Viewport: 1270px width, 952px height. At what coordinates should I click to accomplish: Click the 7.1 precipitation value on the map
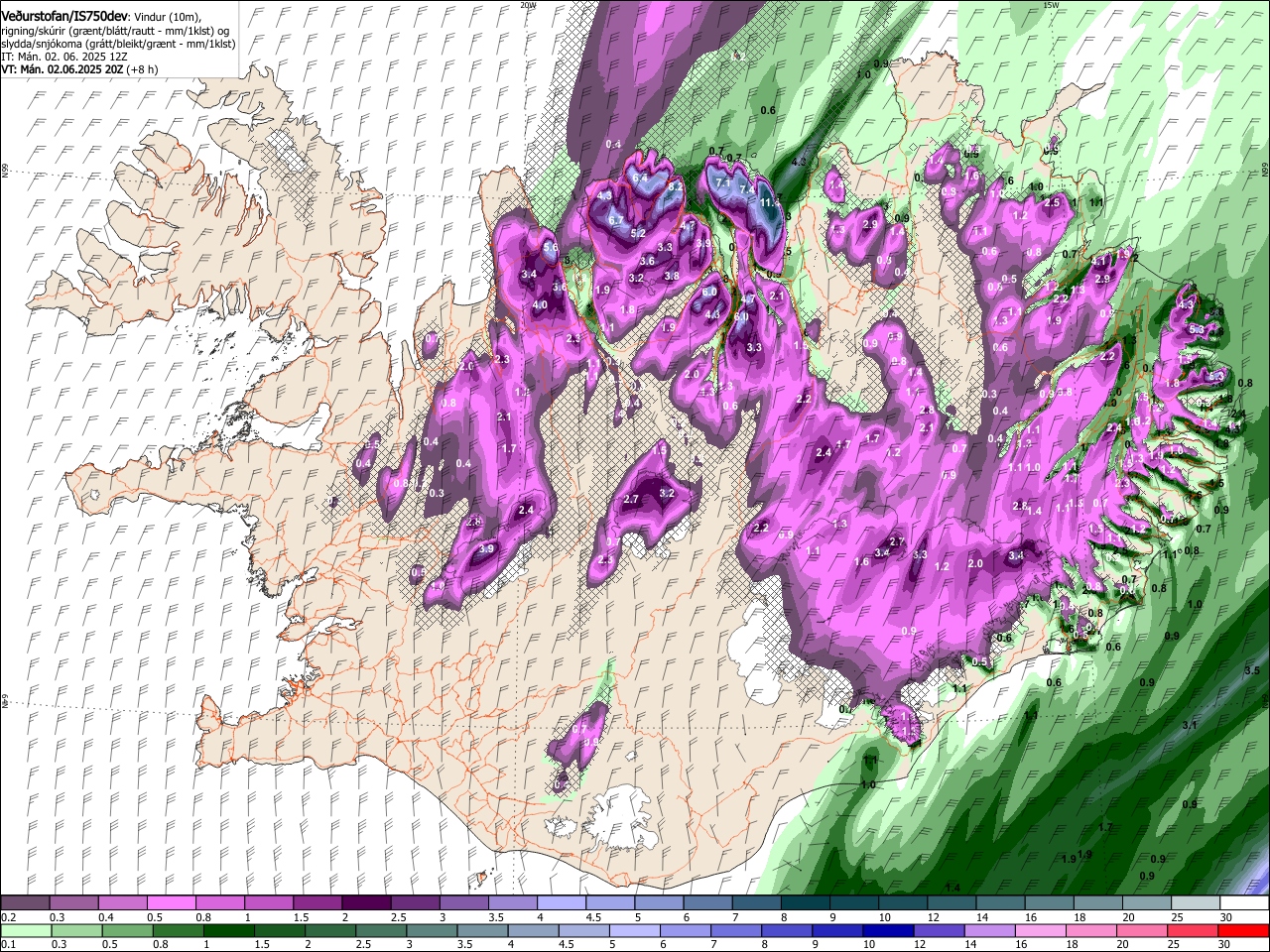click(x=723, y=182)
